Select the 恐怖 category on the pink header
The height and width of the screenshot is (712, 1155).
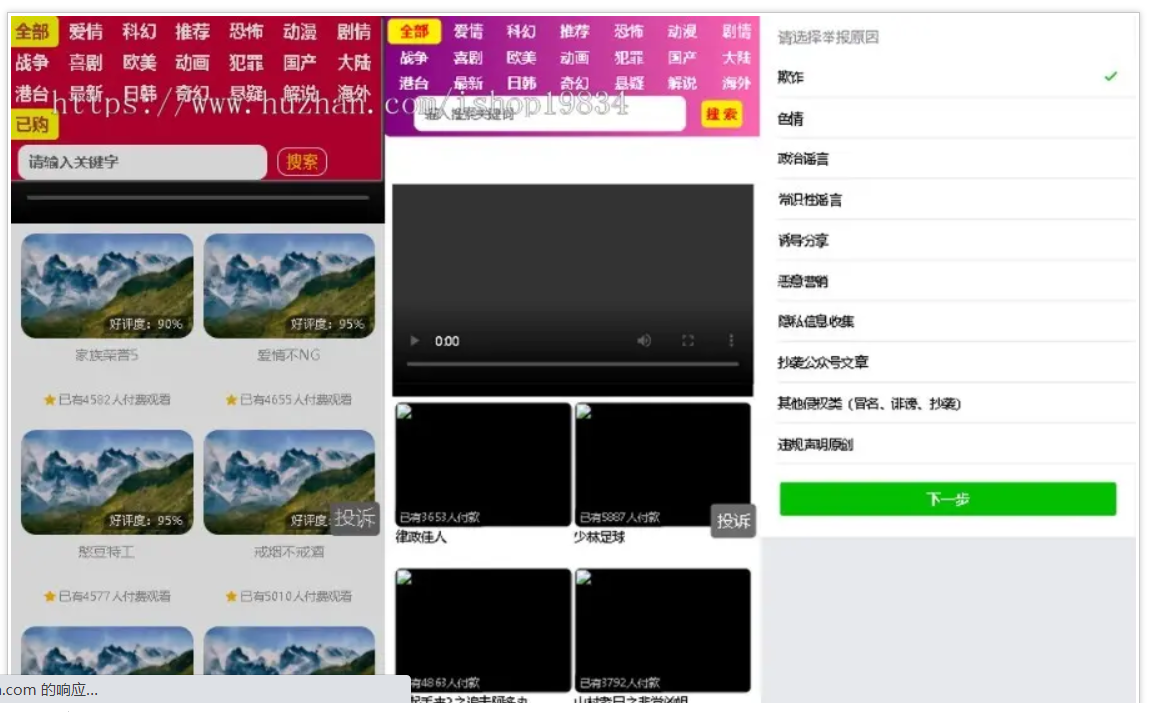point(628,31)
